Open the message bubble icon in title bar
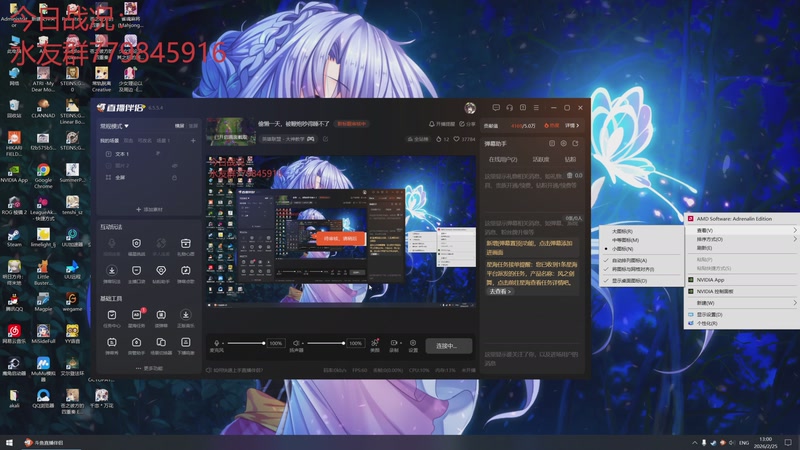 (x=496, y=108)
